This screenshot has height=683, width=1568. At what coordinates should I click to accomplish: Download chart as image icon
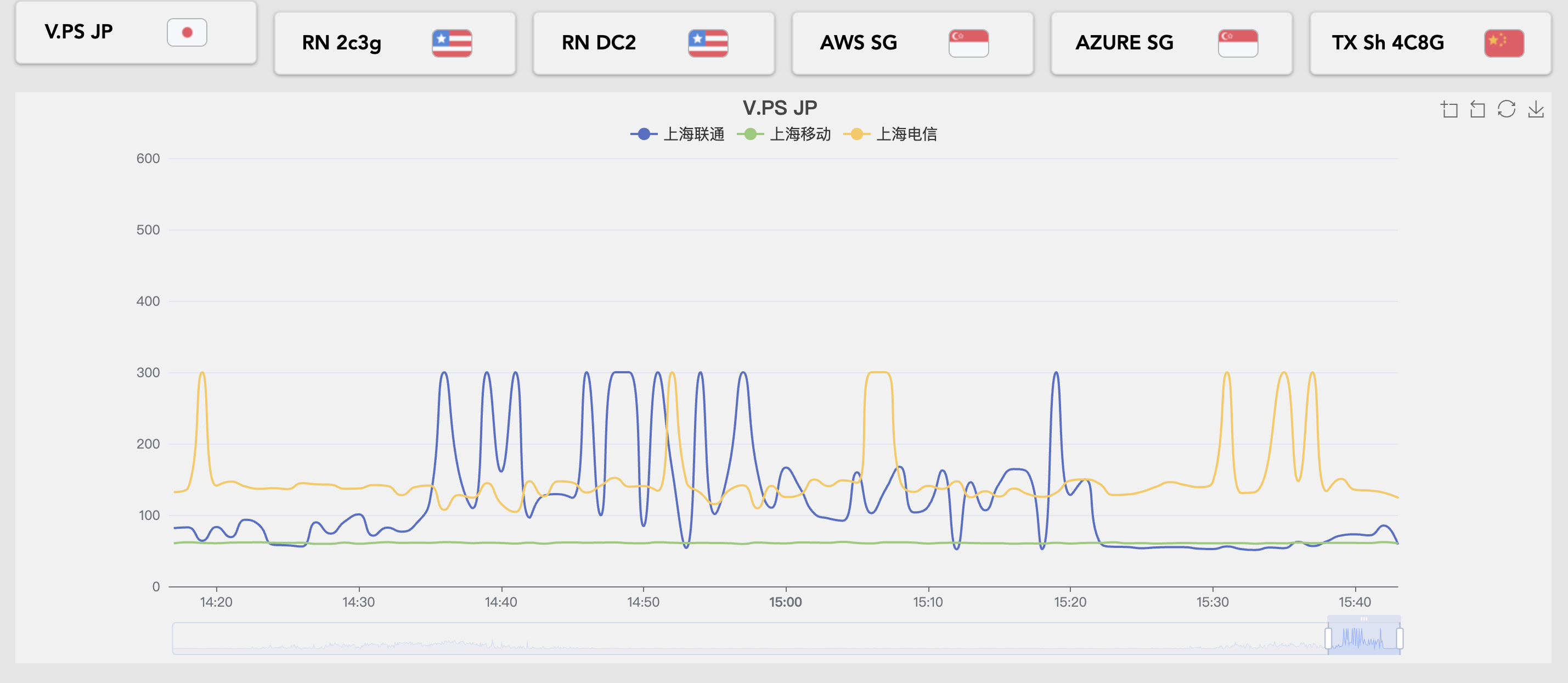coord(1536,110)
